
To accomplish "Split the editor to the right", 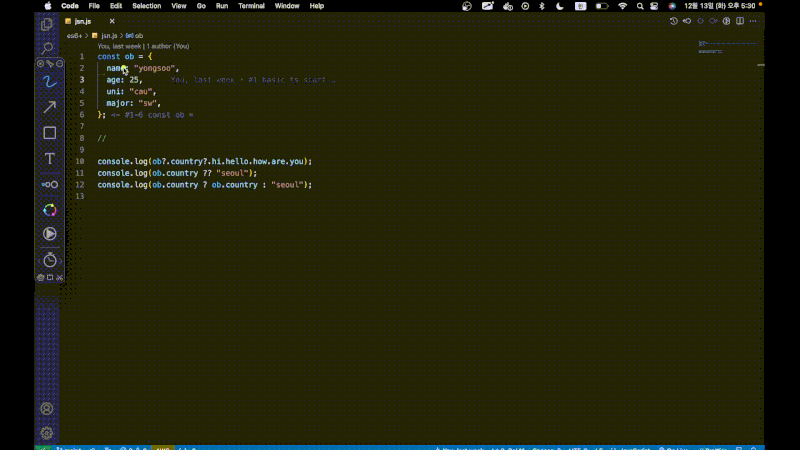I will click(740, 21).
